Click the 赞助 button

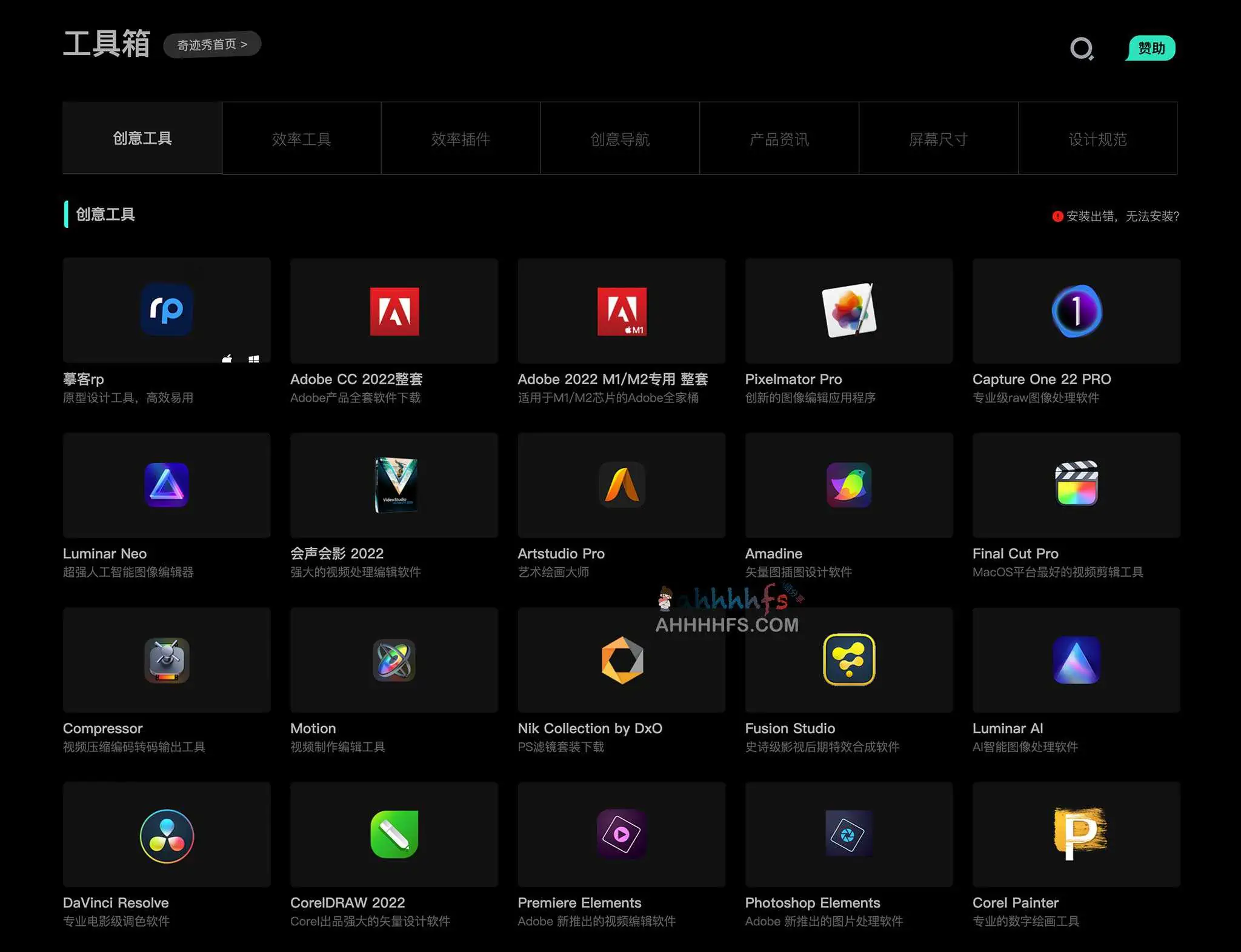[1151, 48]
